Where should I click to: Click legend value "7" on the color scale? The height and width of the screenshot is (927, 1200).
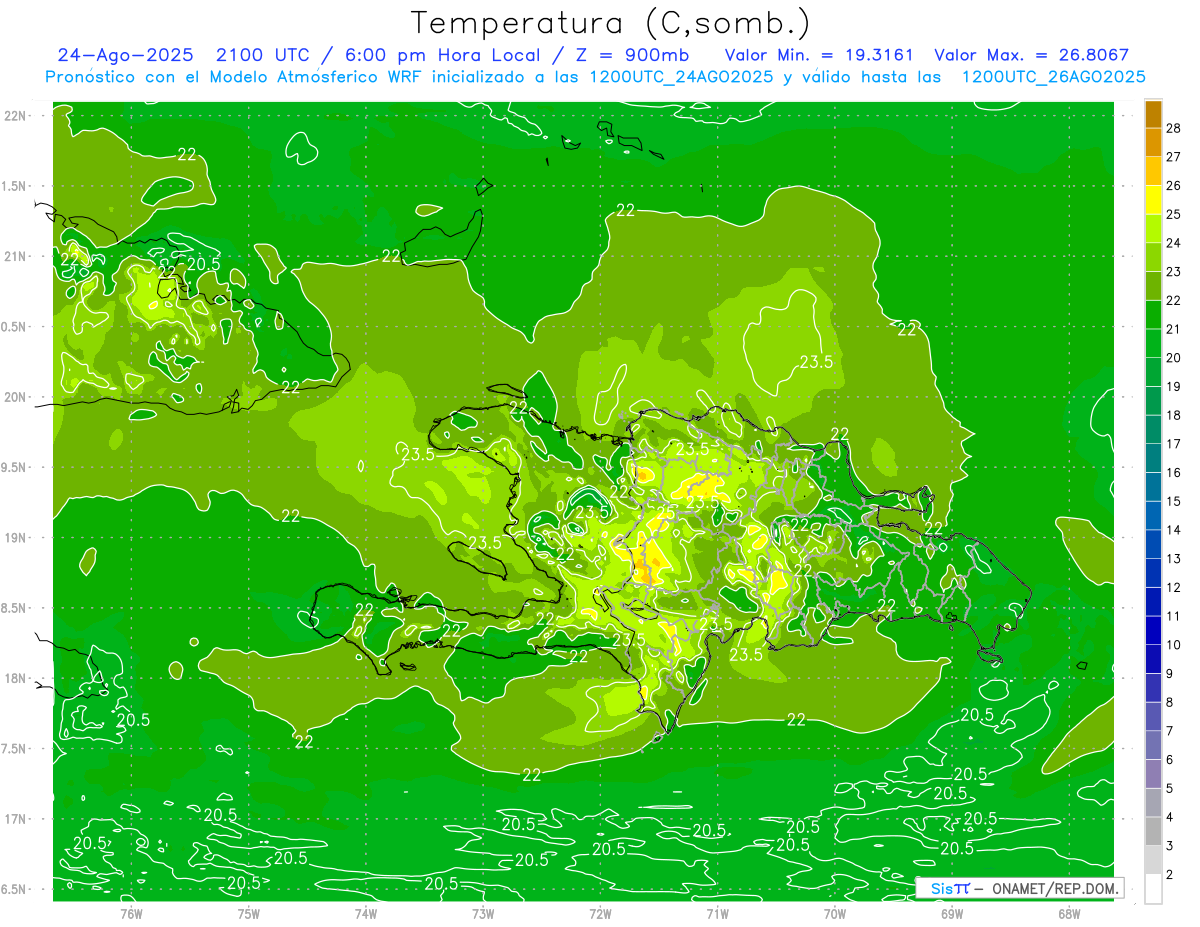click(x=1172, y=731)
